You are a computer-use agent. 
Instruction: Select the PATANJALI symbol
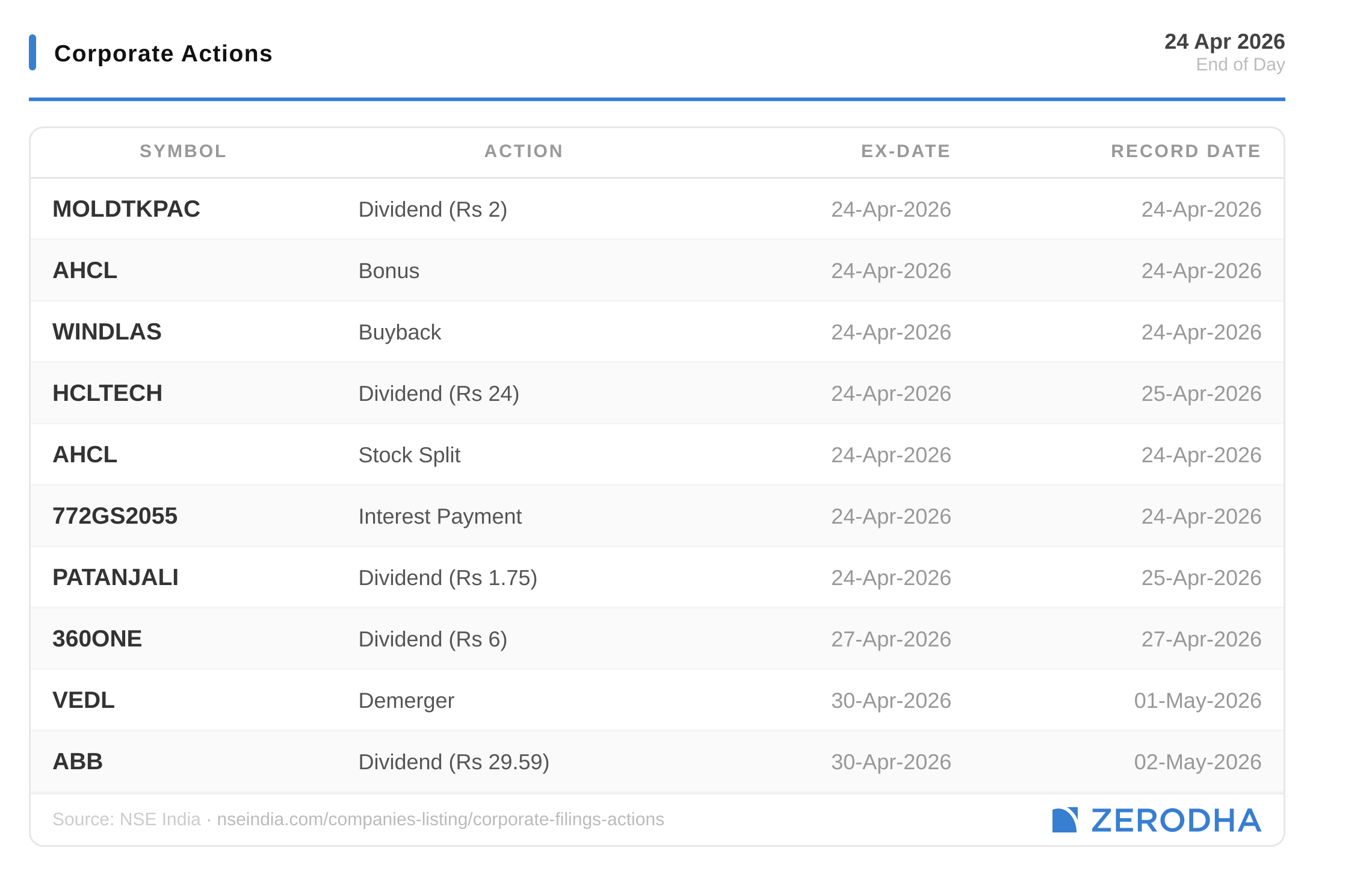point(116,577)
